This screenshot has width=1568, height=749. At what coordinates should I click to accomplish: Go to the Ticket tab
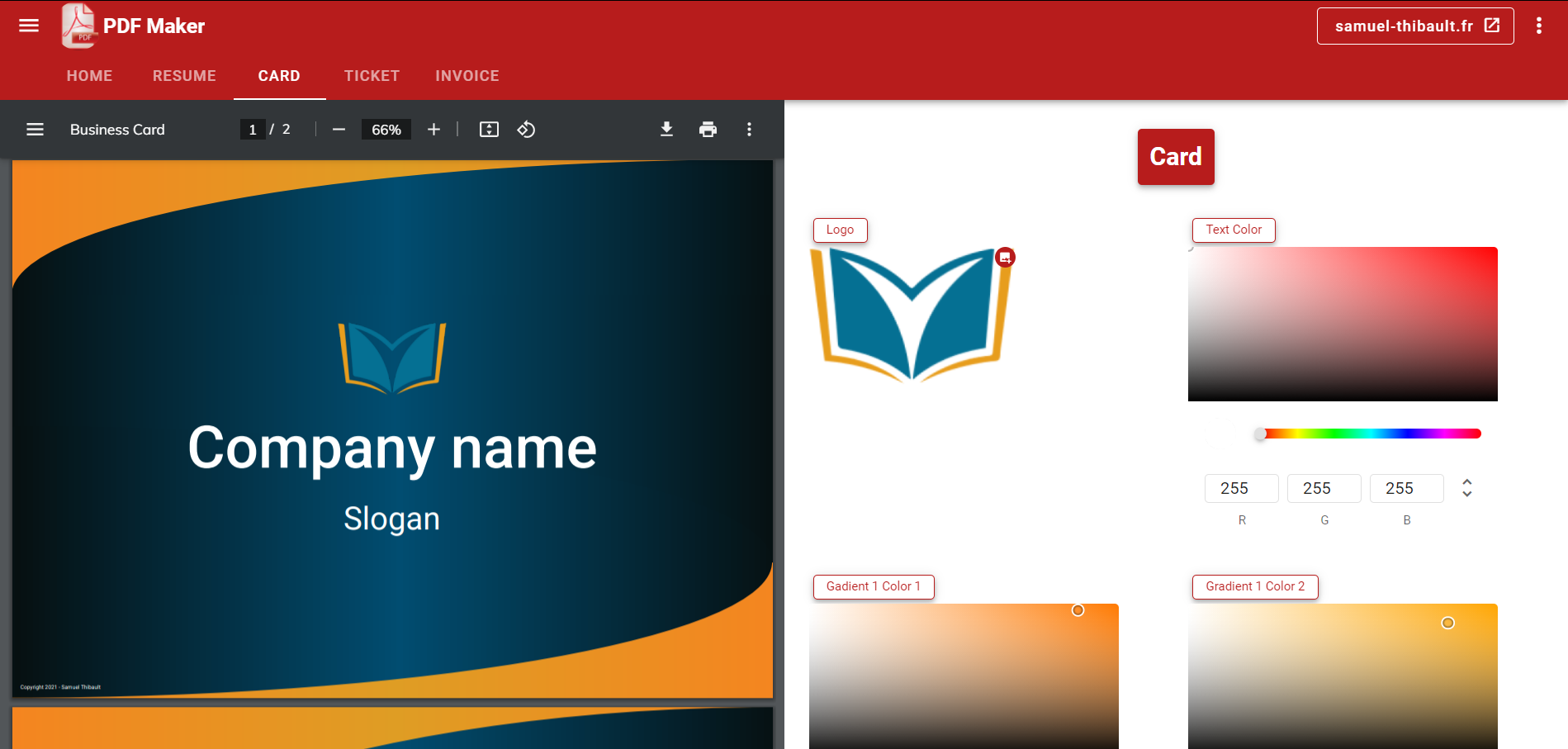click(372, 76)
